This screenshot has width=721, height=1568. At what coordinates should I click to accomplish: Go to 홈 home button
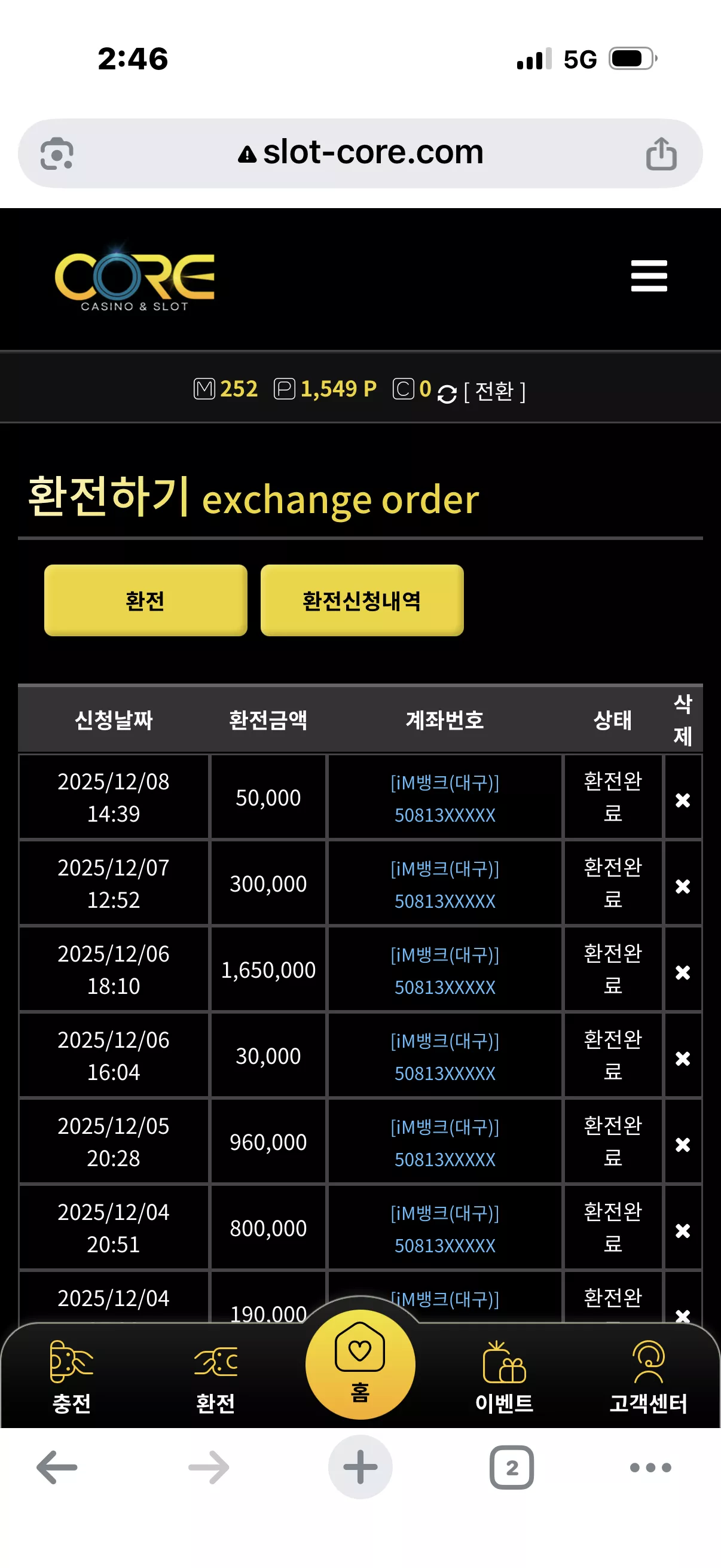[x=360, y=1364]
